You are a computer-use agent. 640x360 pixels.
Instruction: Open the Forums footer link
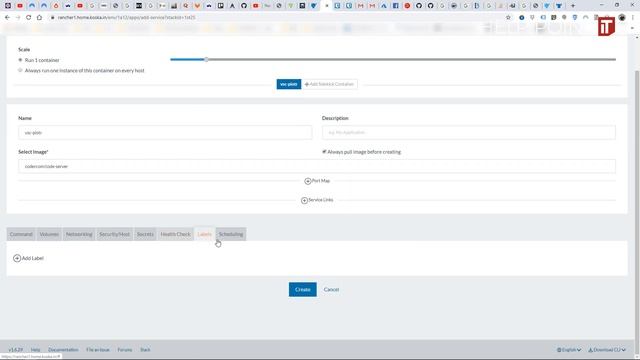[124, 350]
